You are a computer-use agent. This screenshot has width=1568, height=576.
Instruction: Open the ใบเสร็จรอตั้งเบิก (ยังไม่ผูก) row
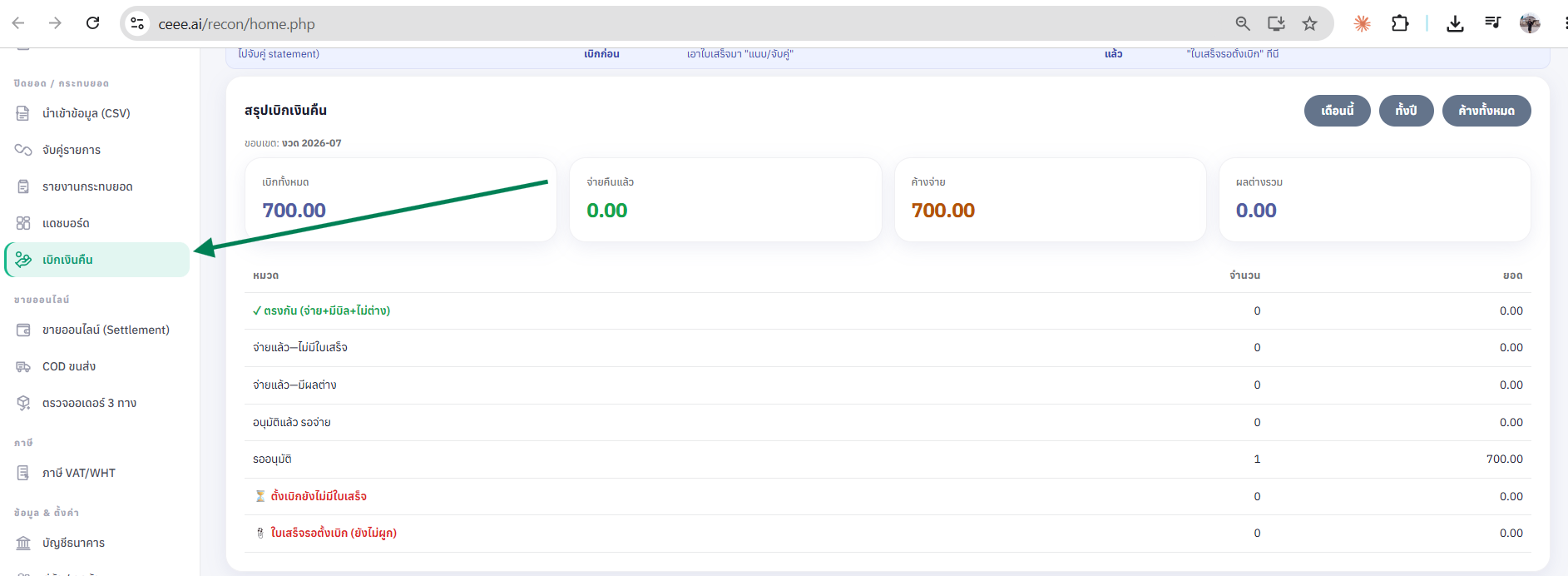pyautogui.click(x=888, y=533)
